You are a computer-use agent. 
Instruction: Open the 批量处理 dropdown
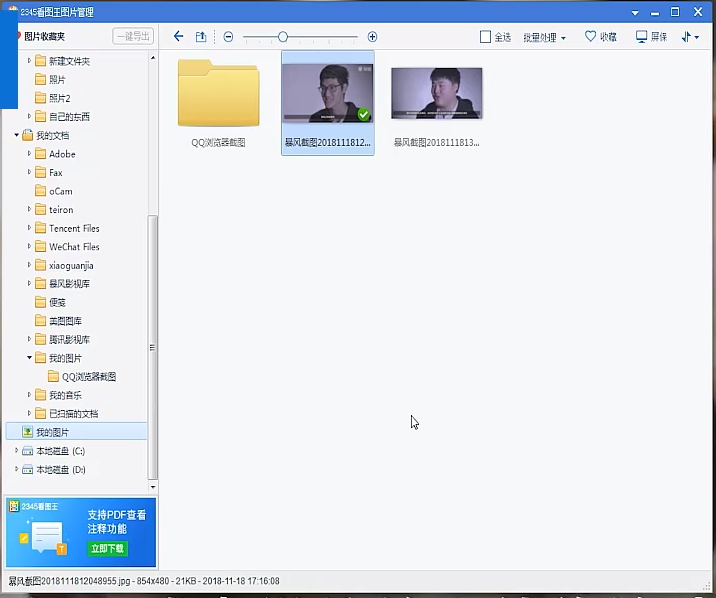544,37
